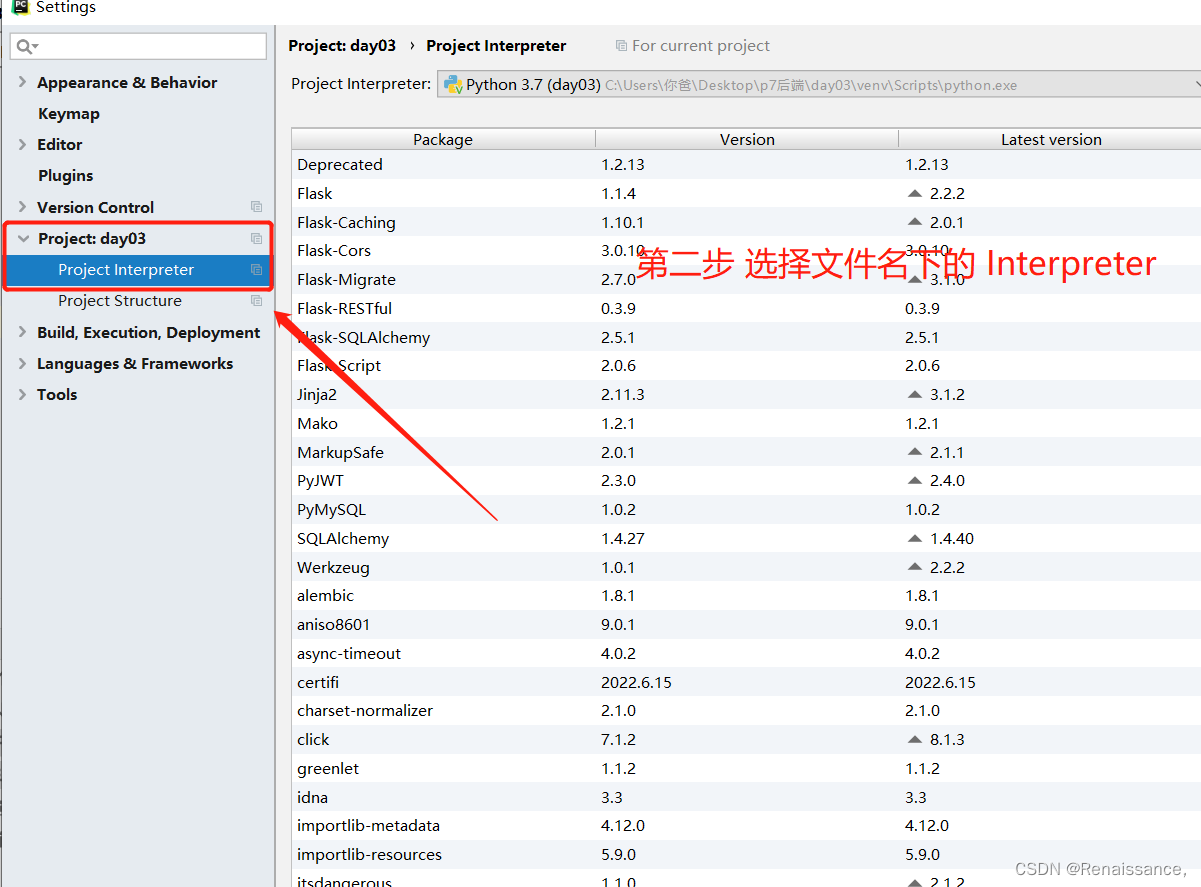Click upgrade arrow icon for Flask

(x=914, y=193)
